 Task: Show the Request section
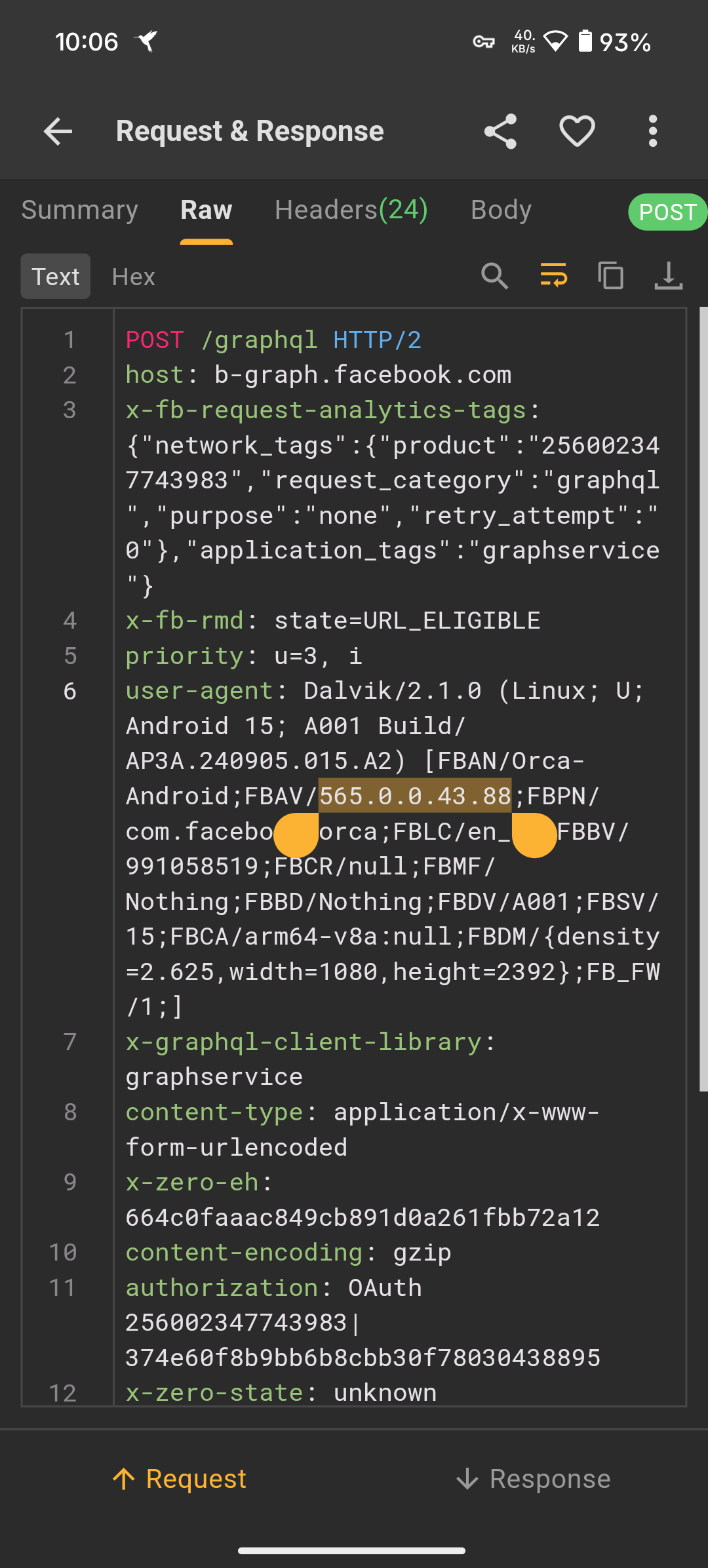(x=179, y=1479)
